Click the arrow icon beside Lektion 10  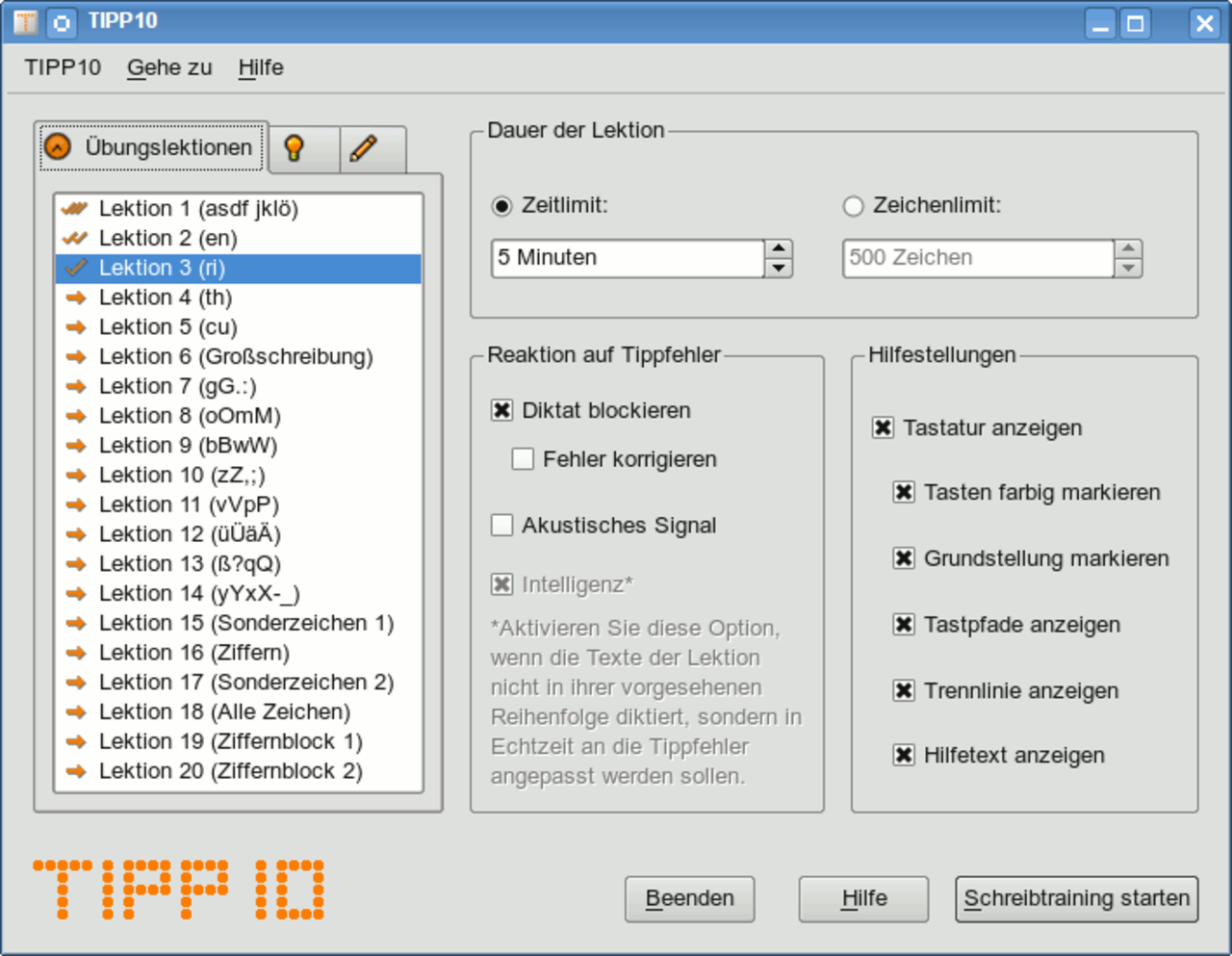[x=76, y=476]
